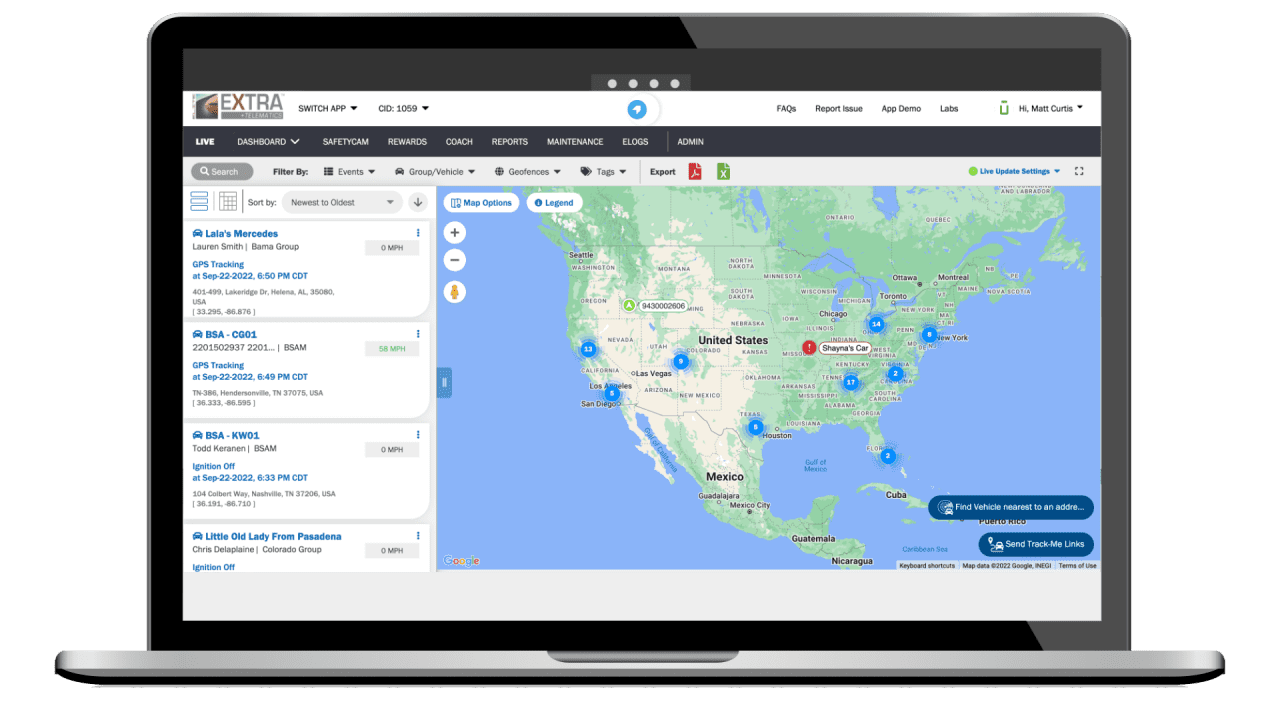The width and height of the screenshot is (1280, 720).
Task: Zoom in using the map plus control
Action: [454, 231]
